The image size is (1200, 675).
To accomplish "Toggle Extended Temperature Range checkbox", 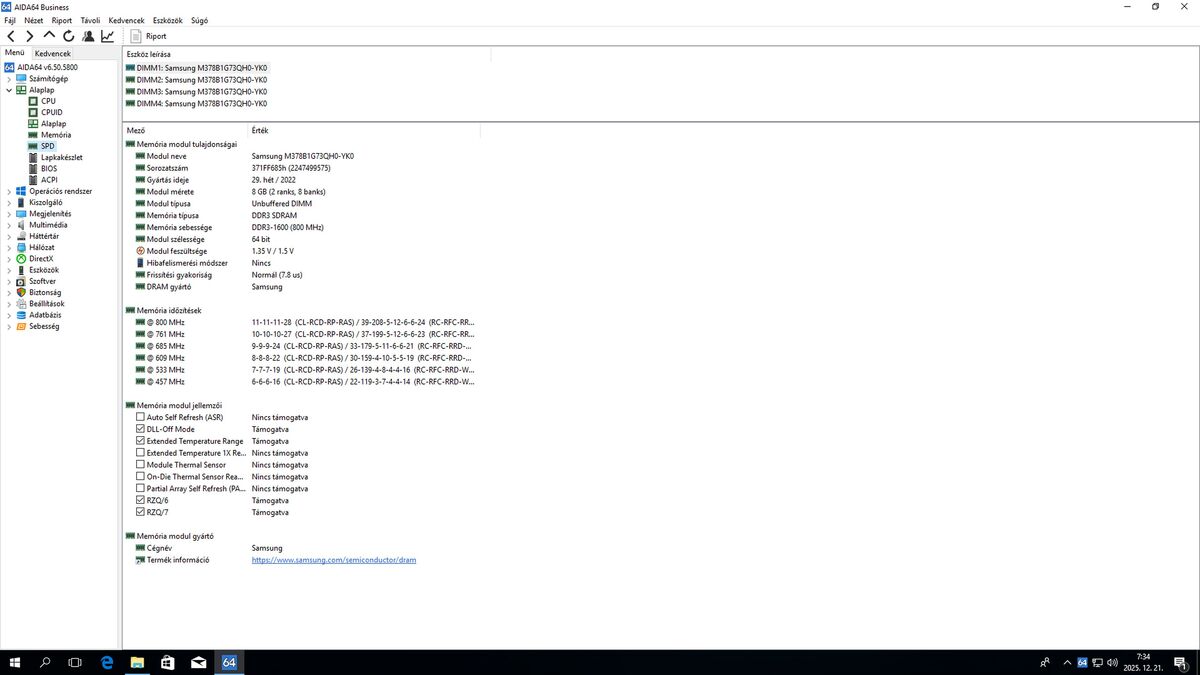I will tap(140, 441).
